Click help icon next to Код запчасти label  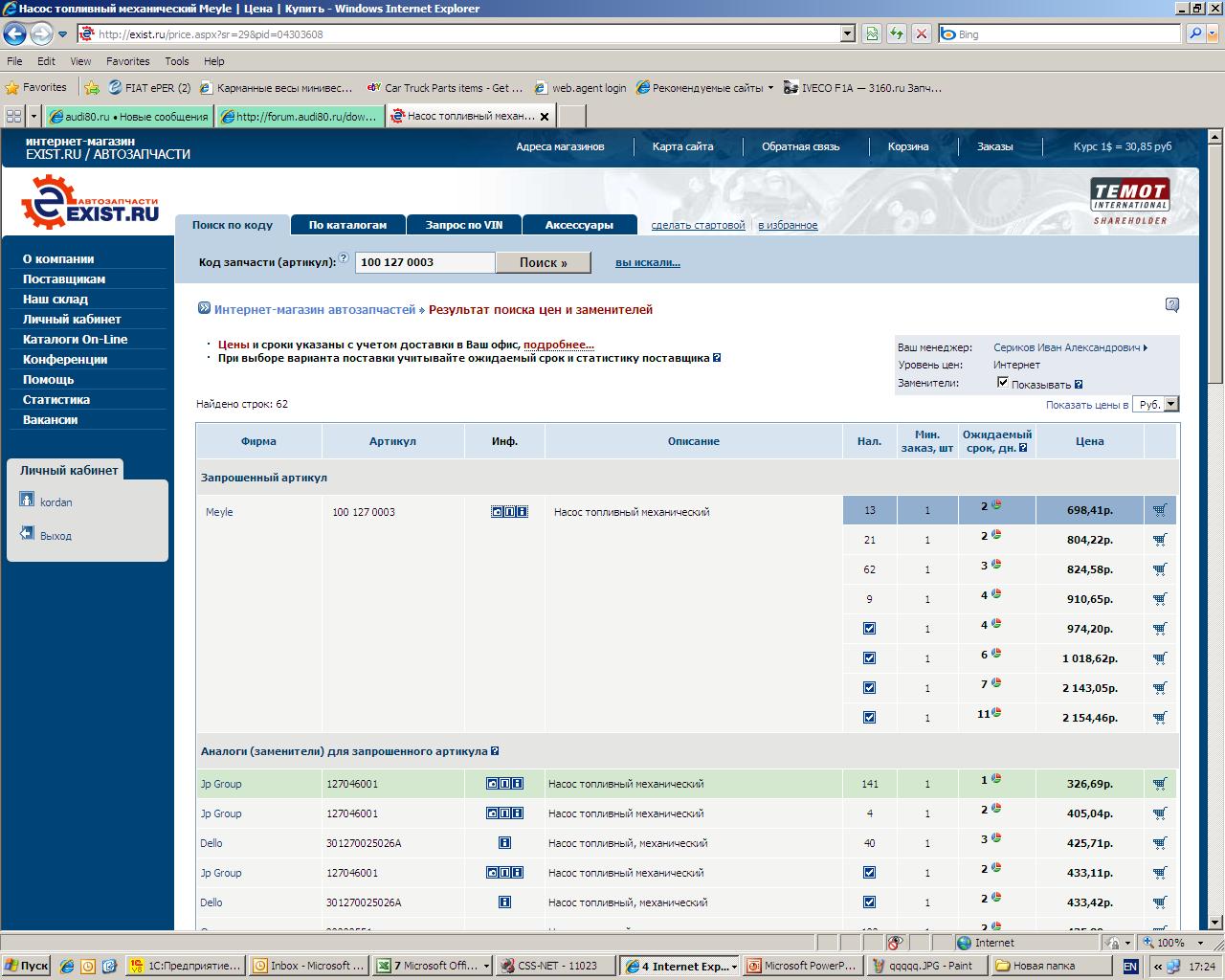(x=344, y=258)
